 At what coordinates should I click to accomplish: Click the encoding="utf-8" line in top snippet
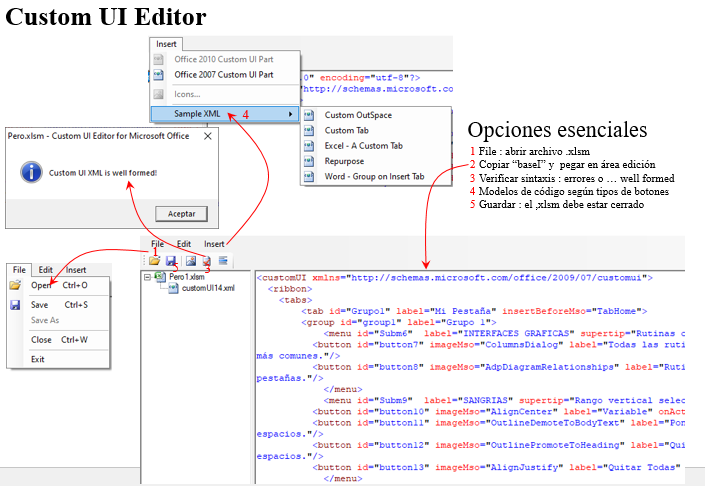coord(361,78)
